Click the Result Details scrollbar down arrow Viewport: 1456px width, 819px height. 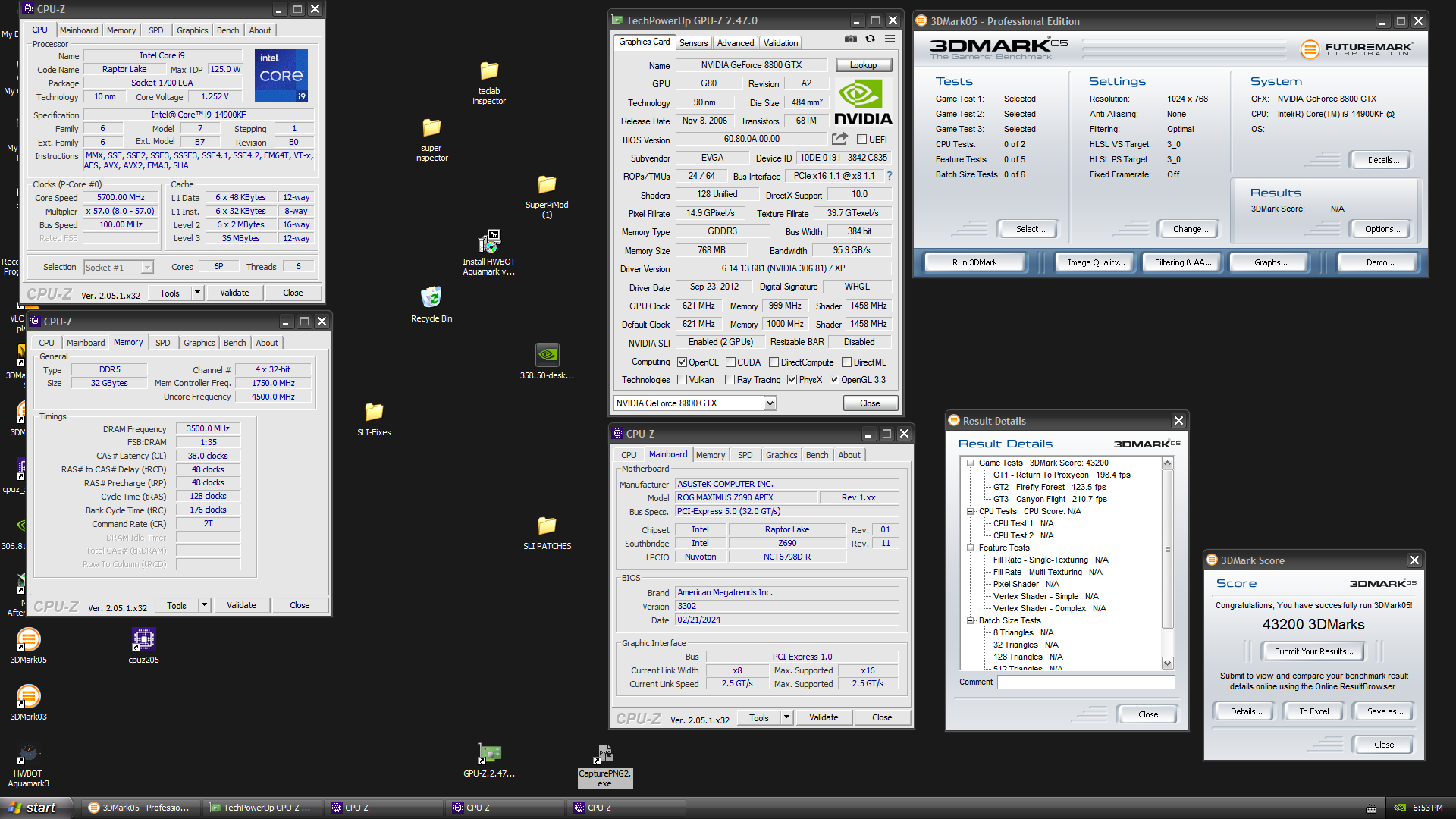pyautogui.click(x=1167, y=664)
